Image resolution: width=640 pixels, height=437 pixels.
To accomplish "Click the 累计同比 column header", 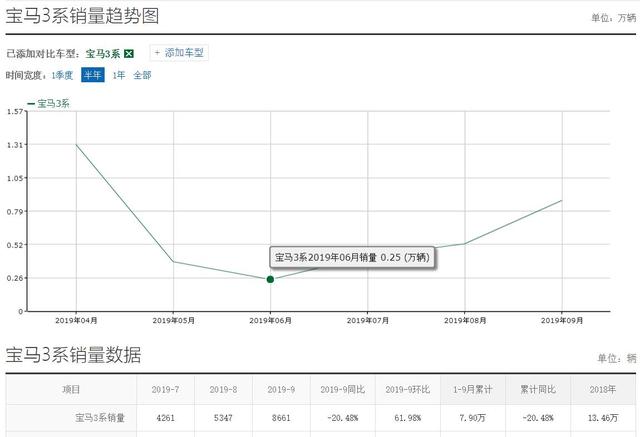I will pos(538,390).
